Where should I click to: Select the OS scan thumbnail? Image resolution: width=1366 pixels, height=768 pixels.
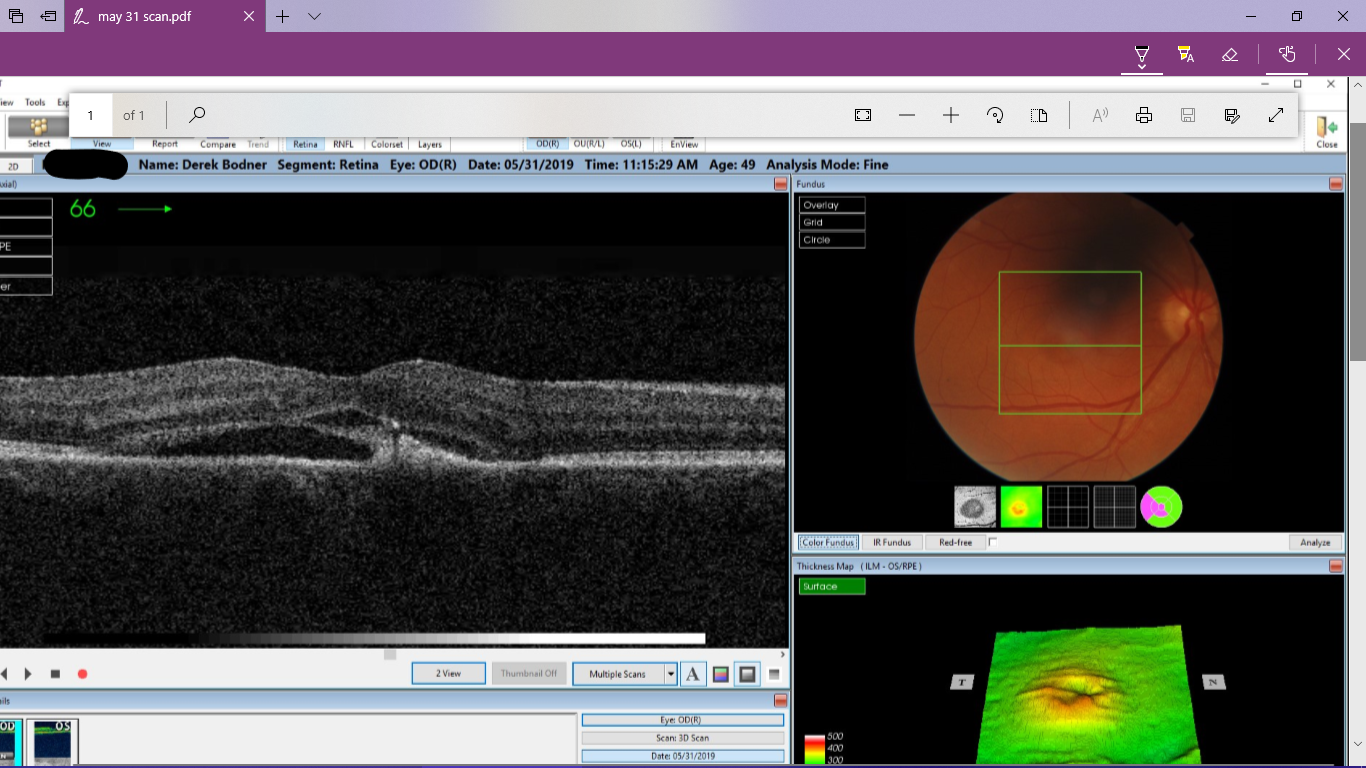tap(52, 742)
